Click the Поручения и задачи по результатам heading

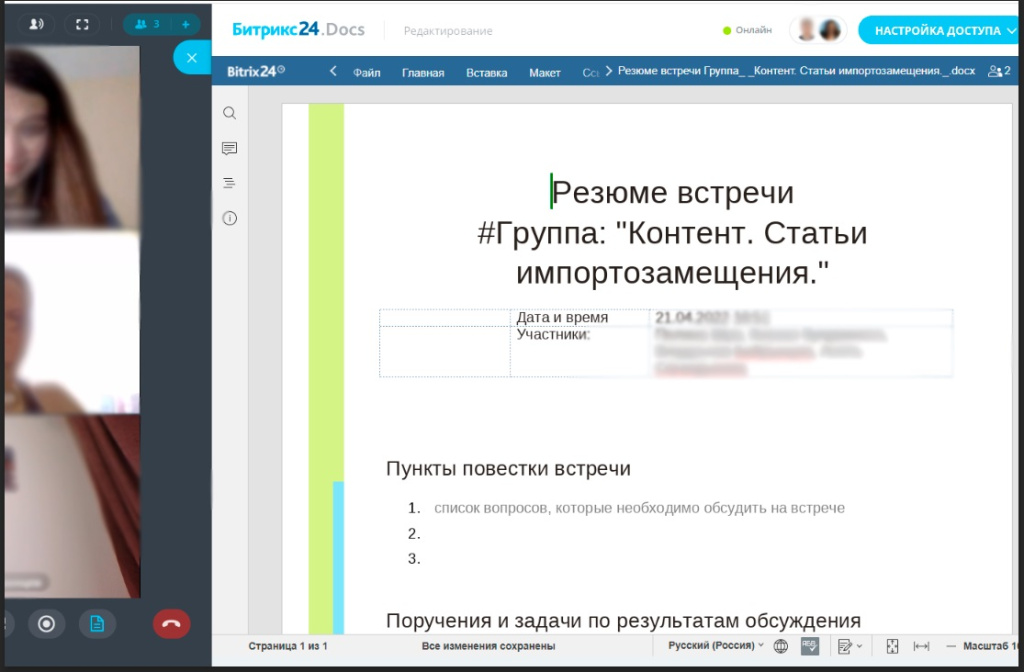(x=623, y=620)
